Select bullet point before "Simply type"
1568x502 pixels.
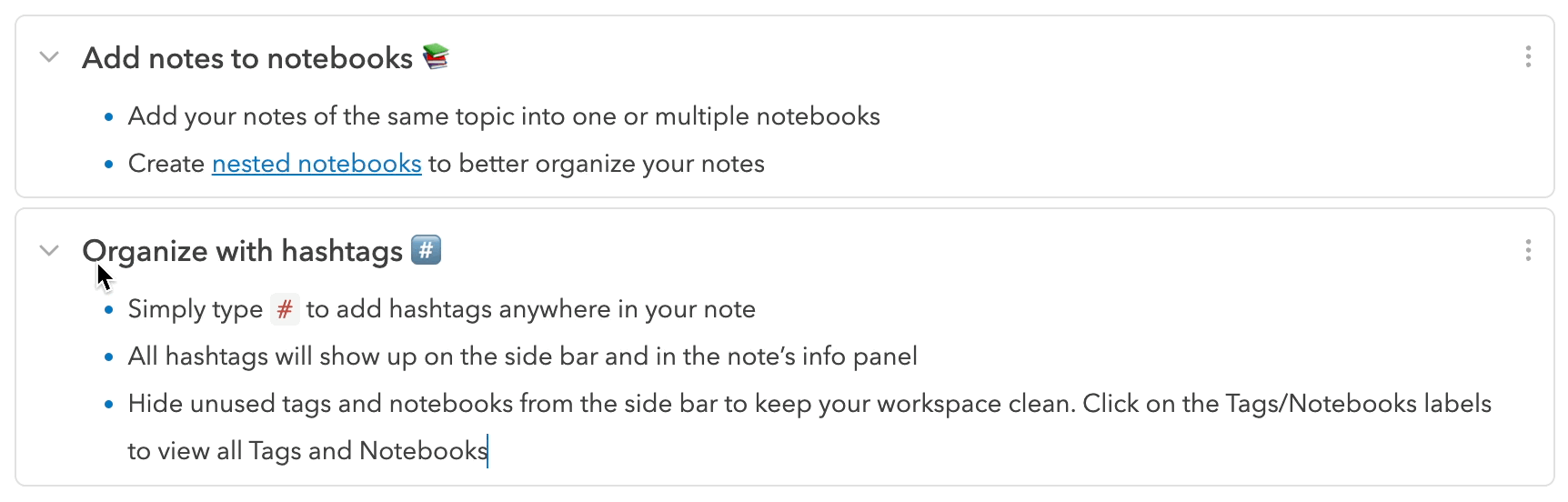tap(109, 310)
